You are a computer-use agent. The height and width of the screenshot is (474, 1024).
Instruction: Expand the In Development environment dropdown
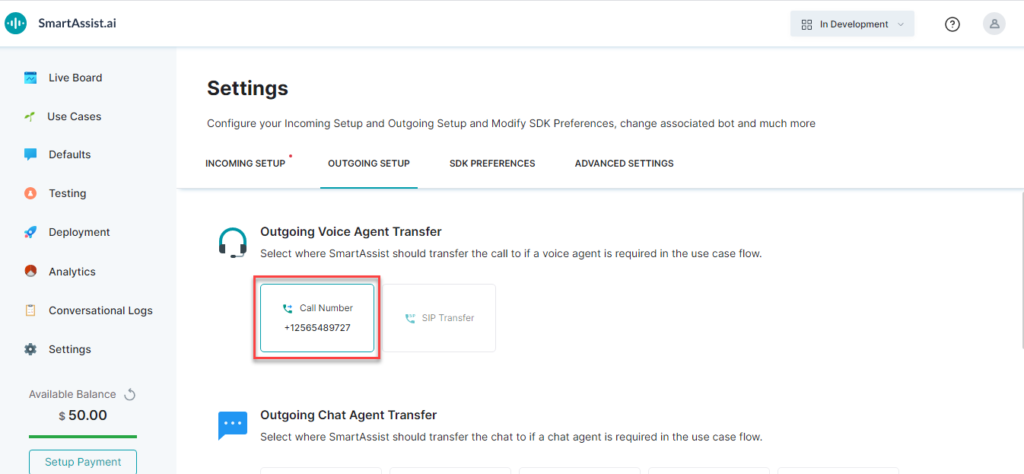(x=852, y=24)
